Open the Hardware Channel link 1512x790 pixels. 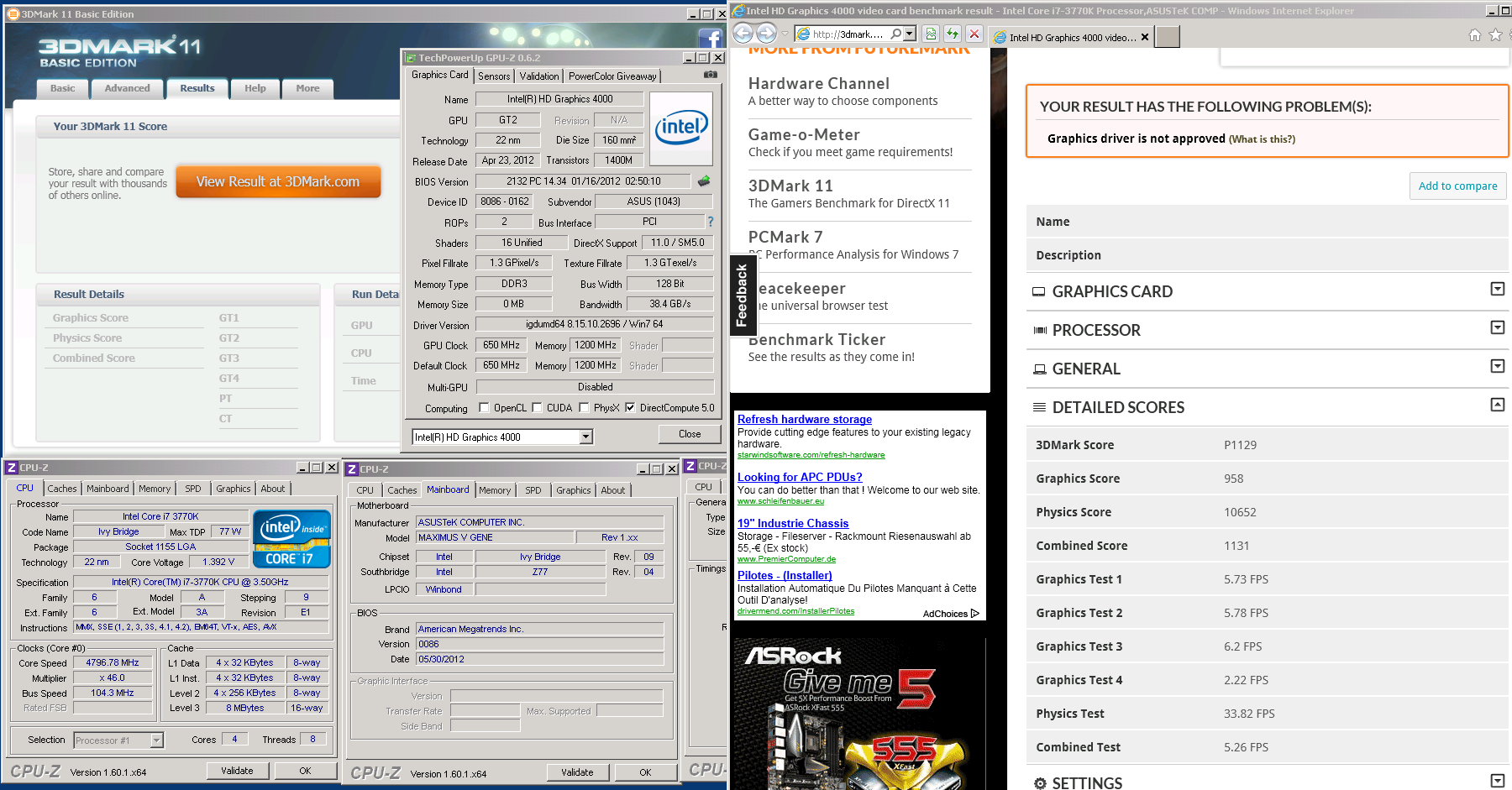pos(819,83)
